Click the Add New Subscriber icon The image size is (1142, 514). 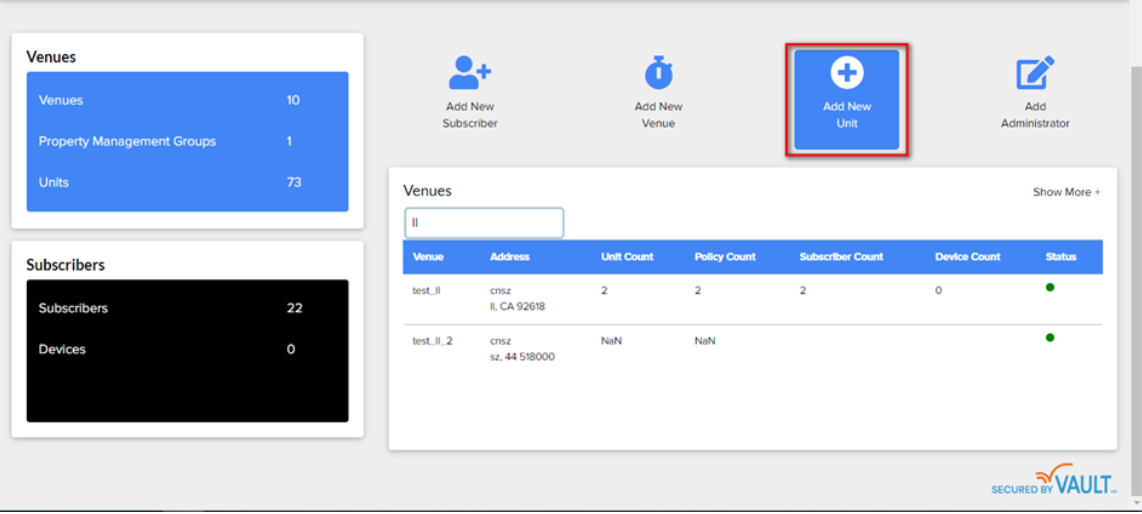click(469, 73)
